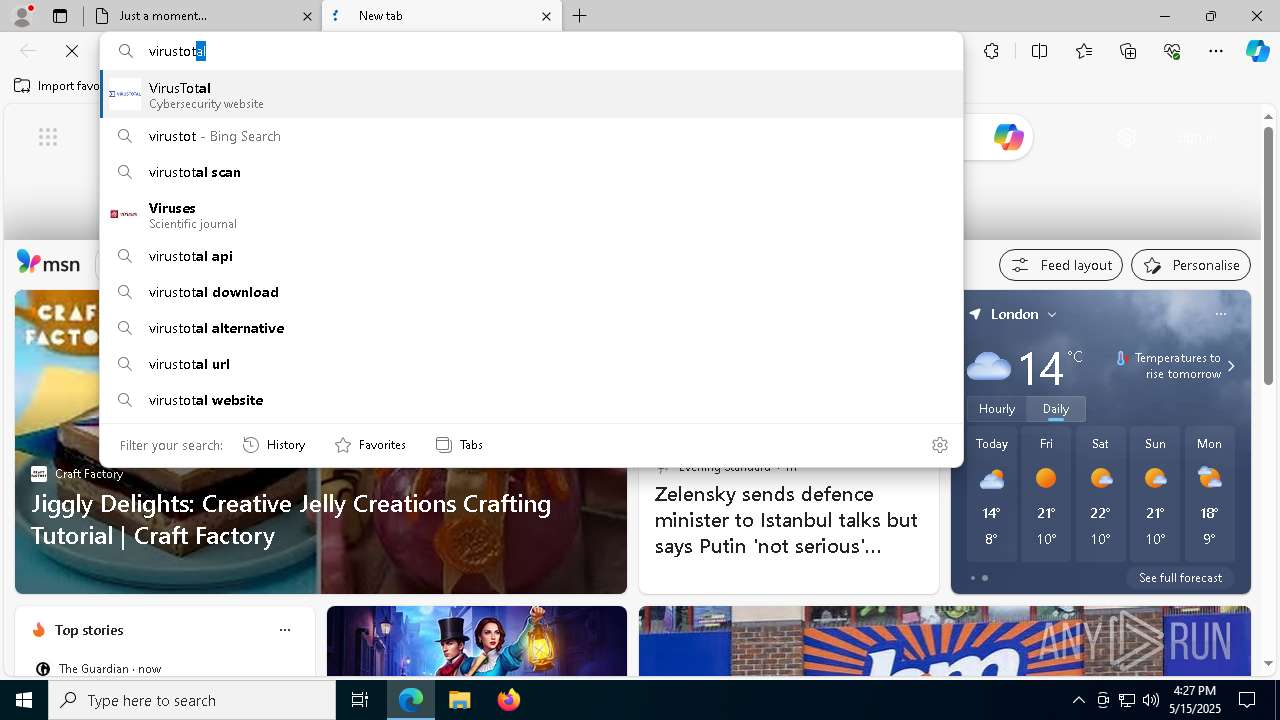Close the 'New tab' tab
Screen dimensions: 1280x720
(x=546, y=16)
